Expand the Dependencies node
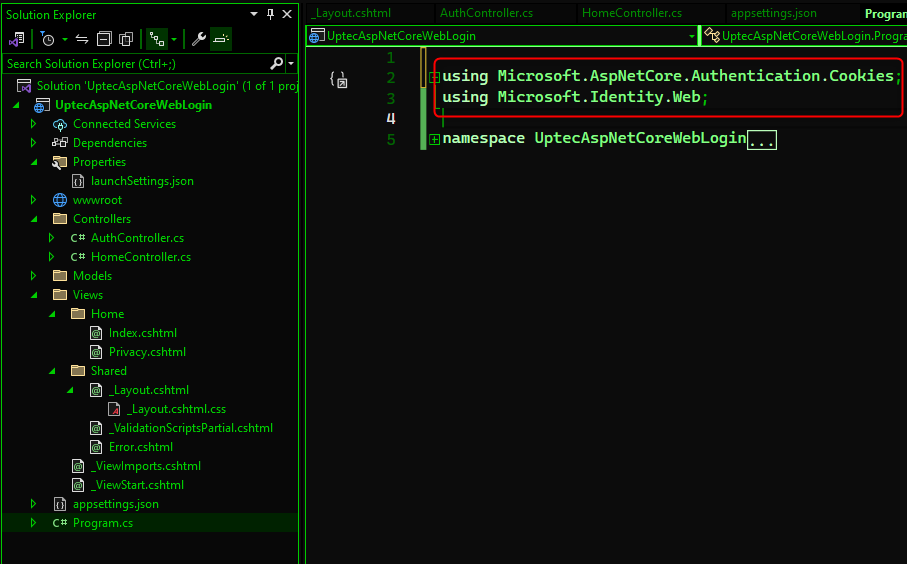Image resolution: width=907 pixels, height=564 pixels. coord(33,143)
